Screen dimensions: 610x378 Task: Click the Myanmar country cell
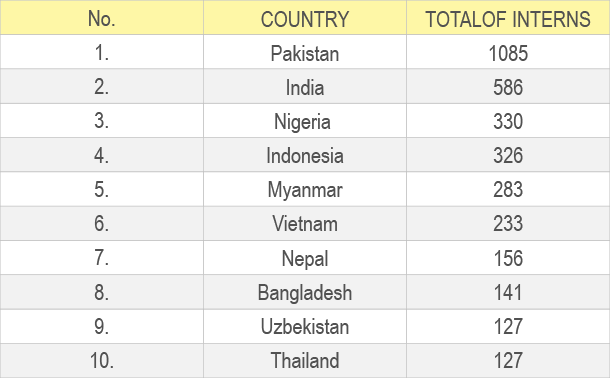coord(305,189)
